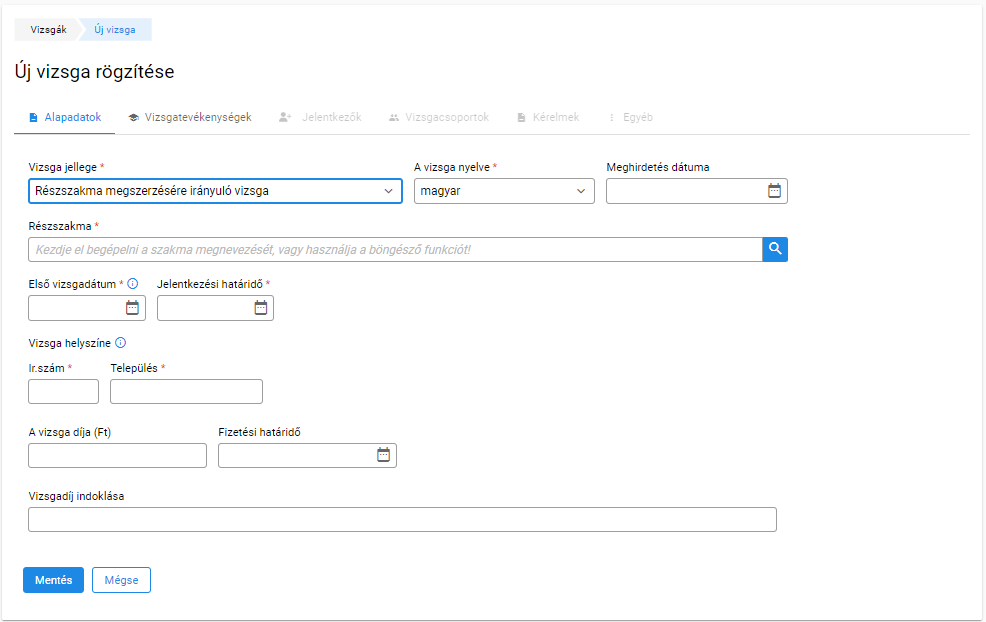Expand the Vizsga jellege dropdown
The image size is (986, 622).
(215, 191)
